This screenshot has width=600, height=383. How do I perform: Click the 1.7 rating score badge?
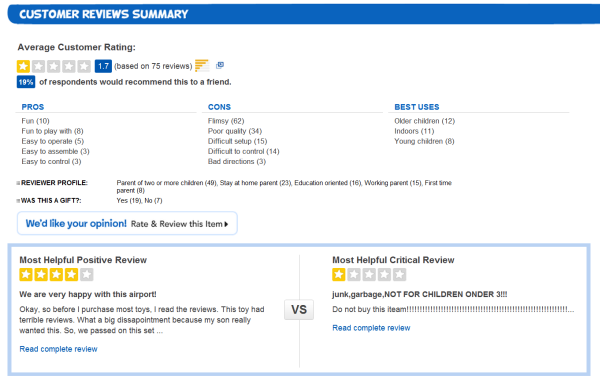pos(103,66)
